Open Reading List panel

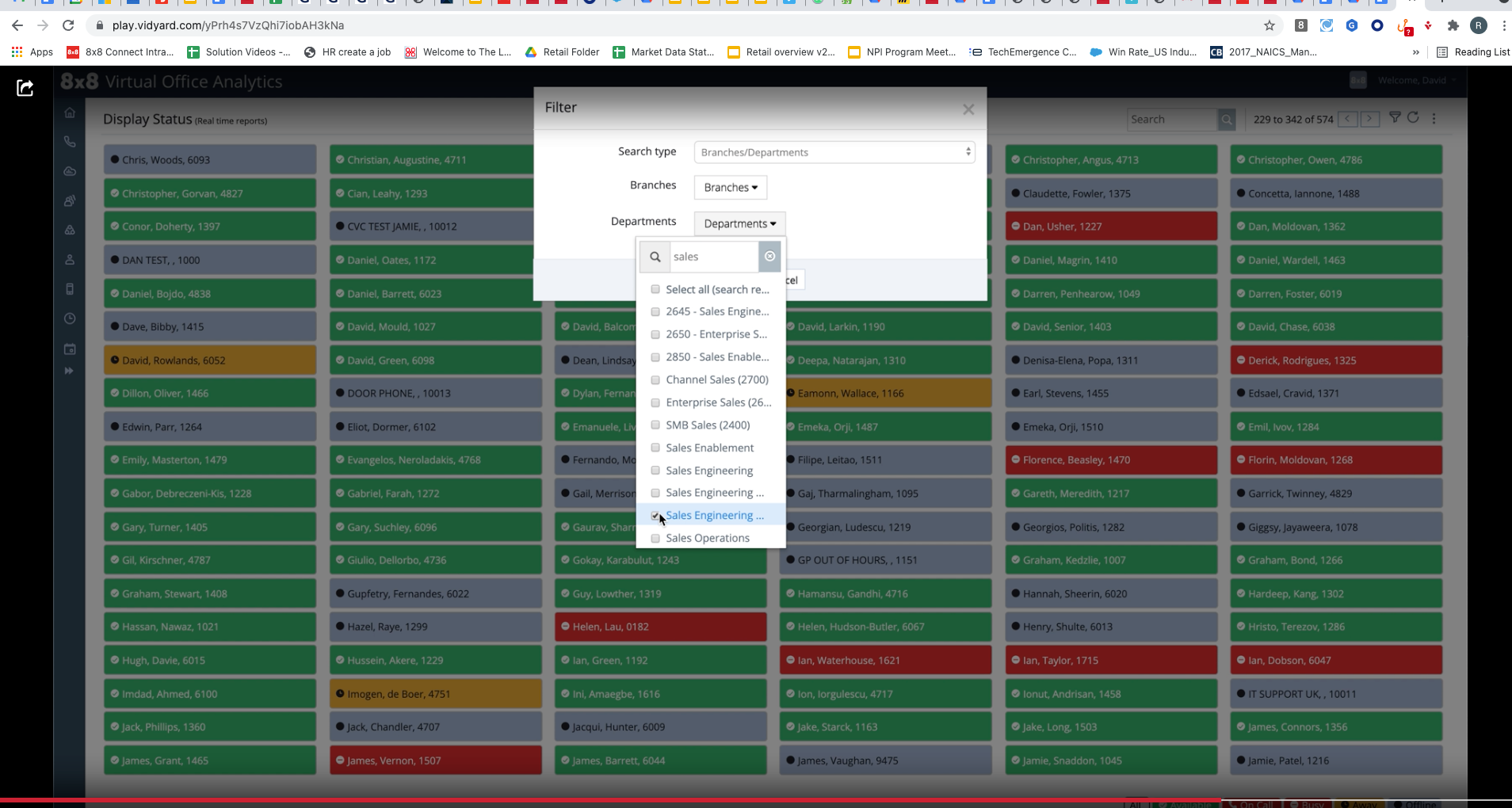(1473, 52)
